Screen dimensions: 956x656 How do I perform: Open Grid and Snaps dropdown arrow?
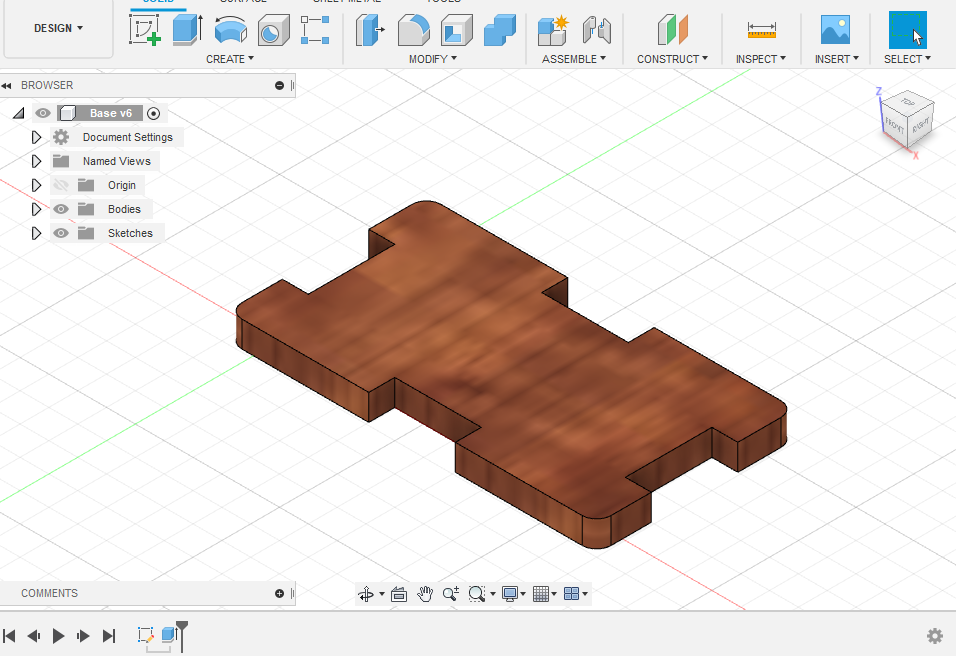(x=554, y=594)
